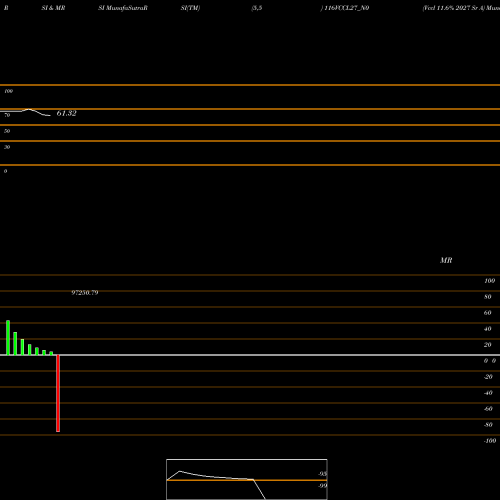Image resolution: width=500 pixels, height=500 pixels.
Task: Click the 'SI(TM)' header text
Action: [190, 8]
